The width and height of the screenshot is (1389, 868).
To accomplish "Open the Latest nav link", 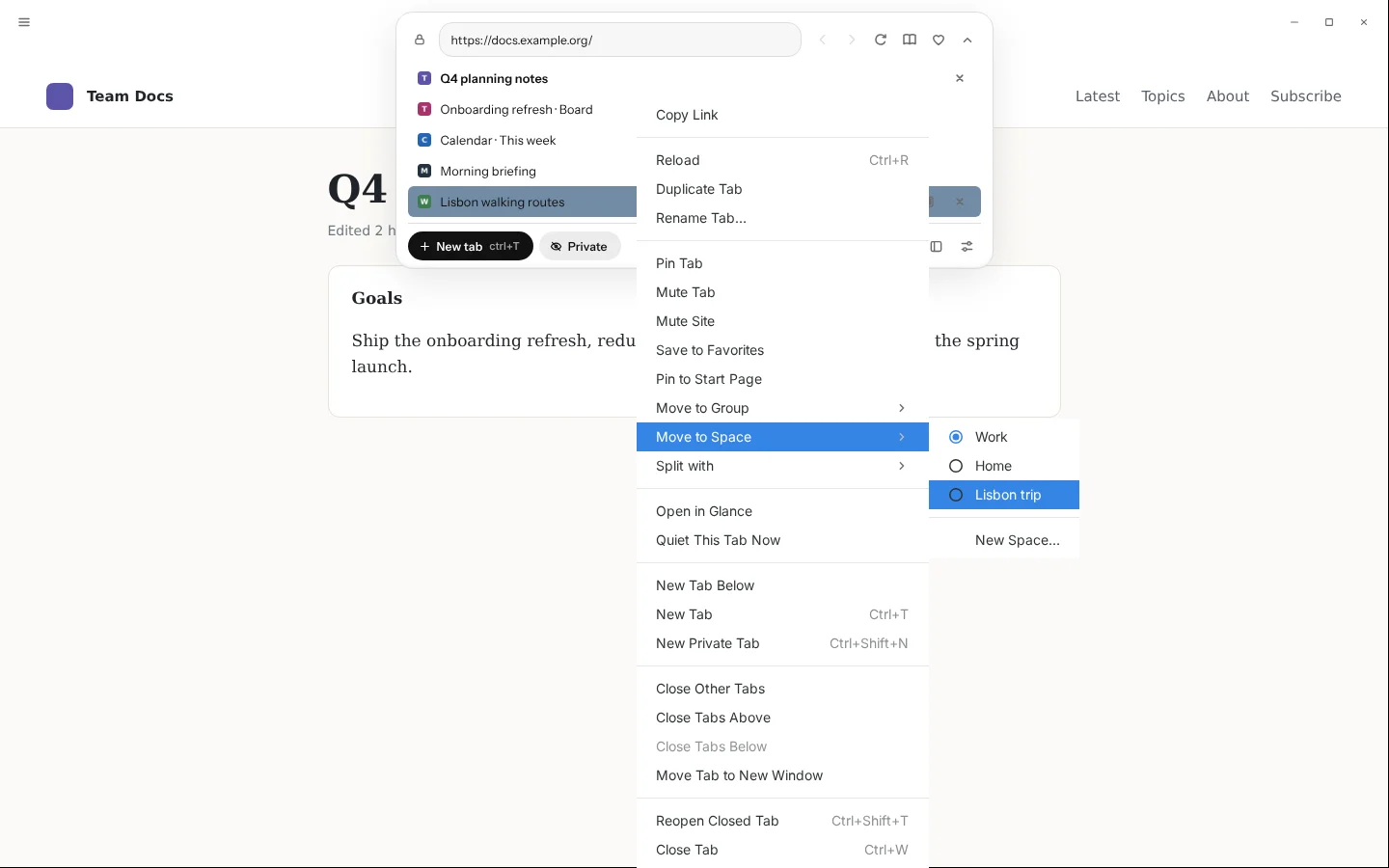I will tap(1098, 96).
